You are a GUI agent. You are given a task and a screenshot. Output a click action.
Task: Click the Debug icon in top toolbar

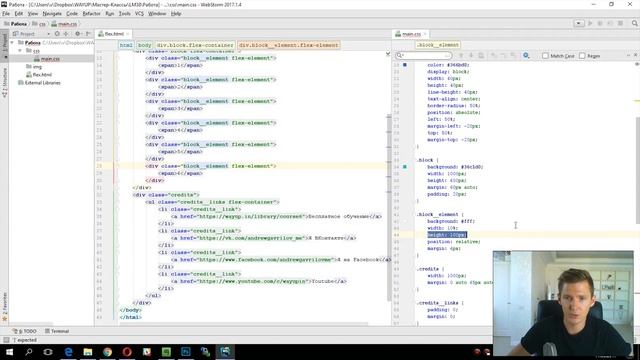click(x=600, y=23)
